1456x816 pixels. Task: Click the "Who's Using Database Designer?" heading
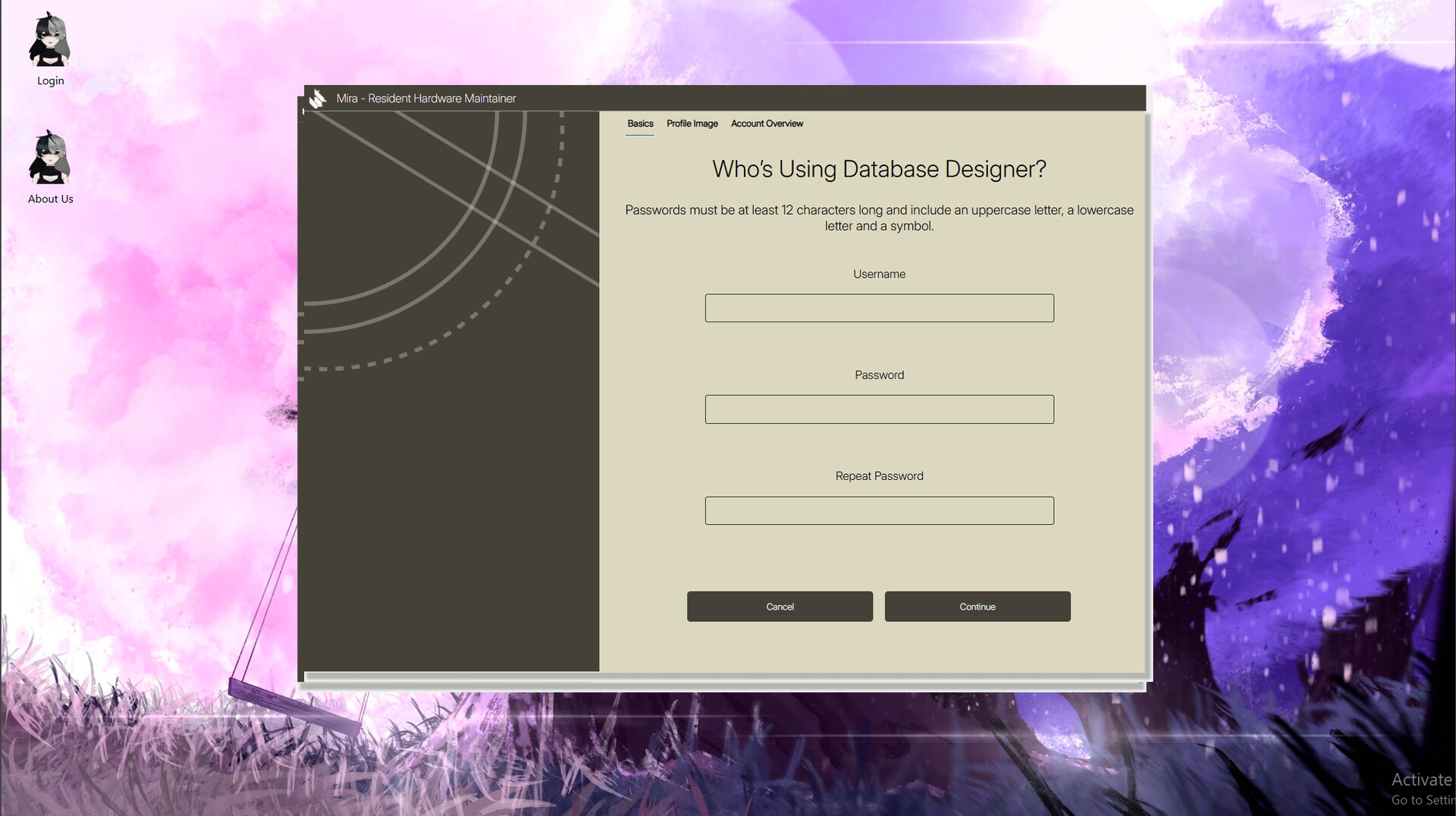(x=879, y=169)
